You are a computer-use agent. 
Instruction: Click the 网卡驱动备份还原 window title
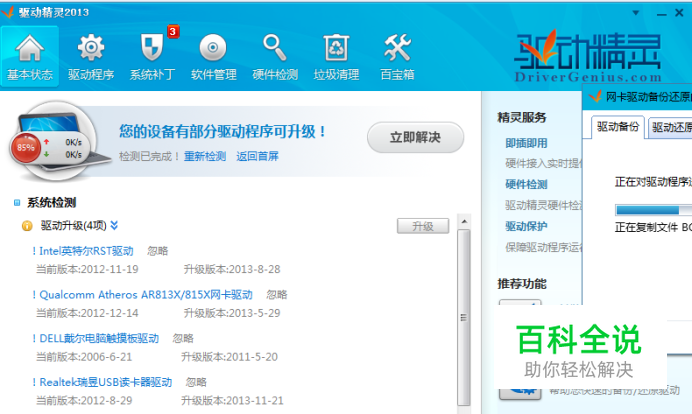click(648, 97)
